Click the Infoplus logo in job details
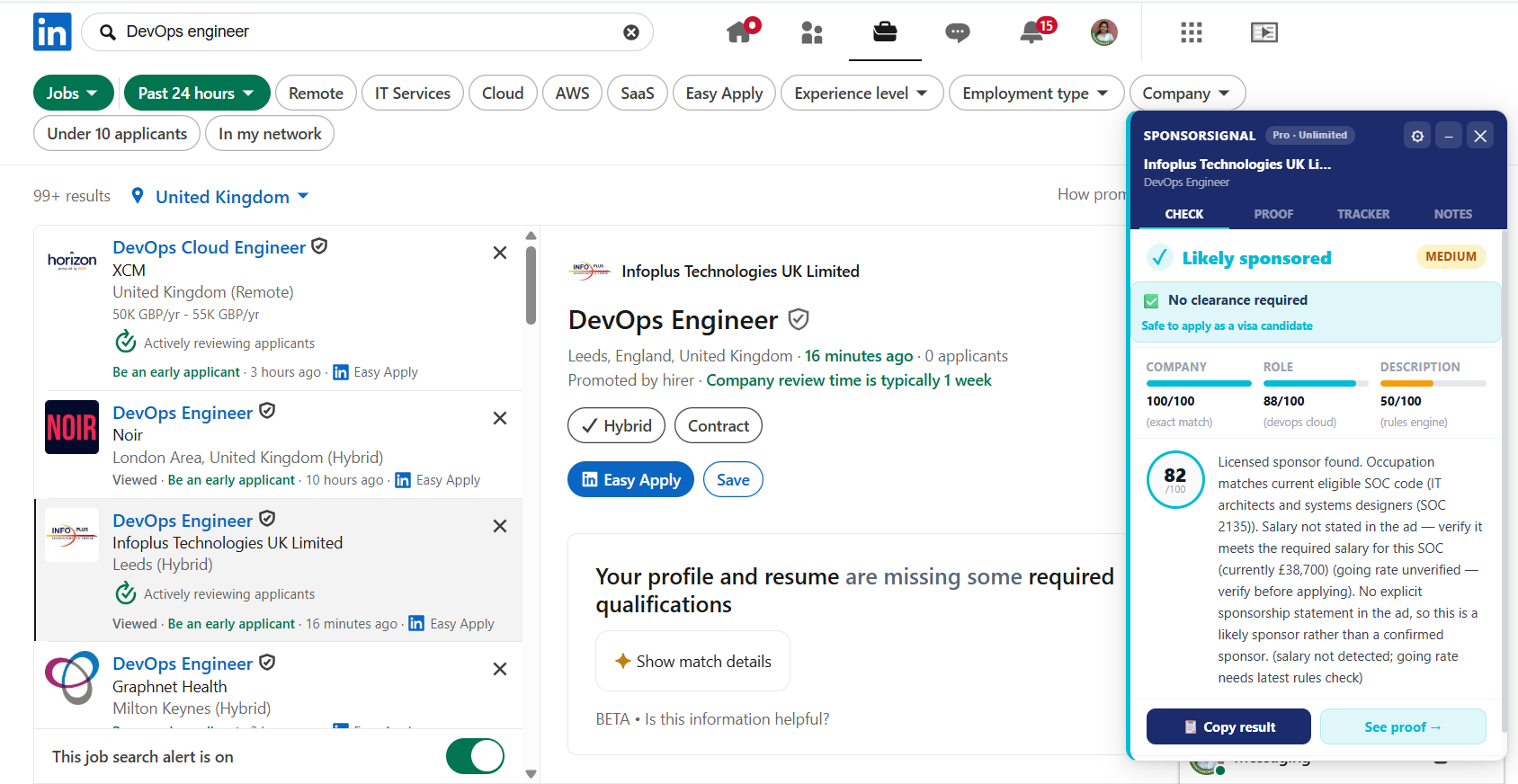Screen dimensions: 1518x784 click(x=590, y=271)
